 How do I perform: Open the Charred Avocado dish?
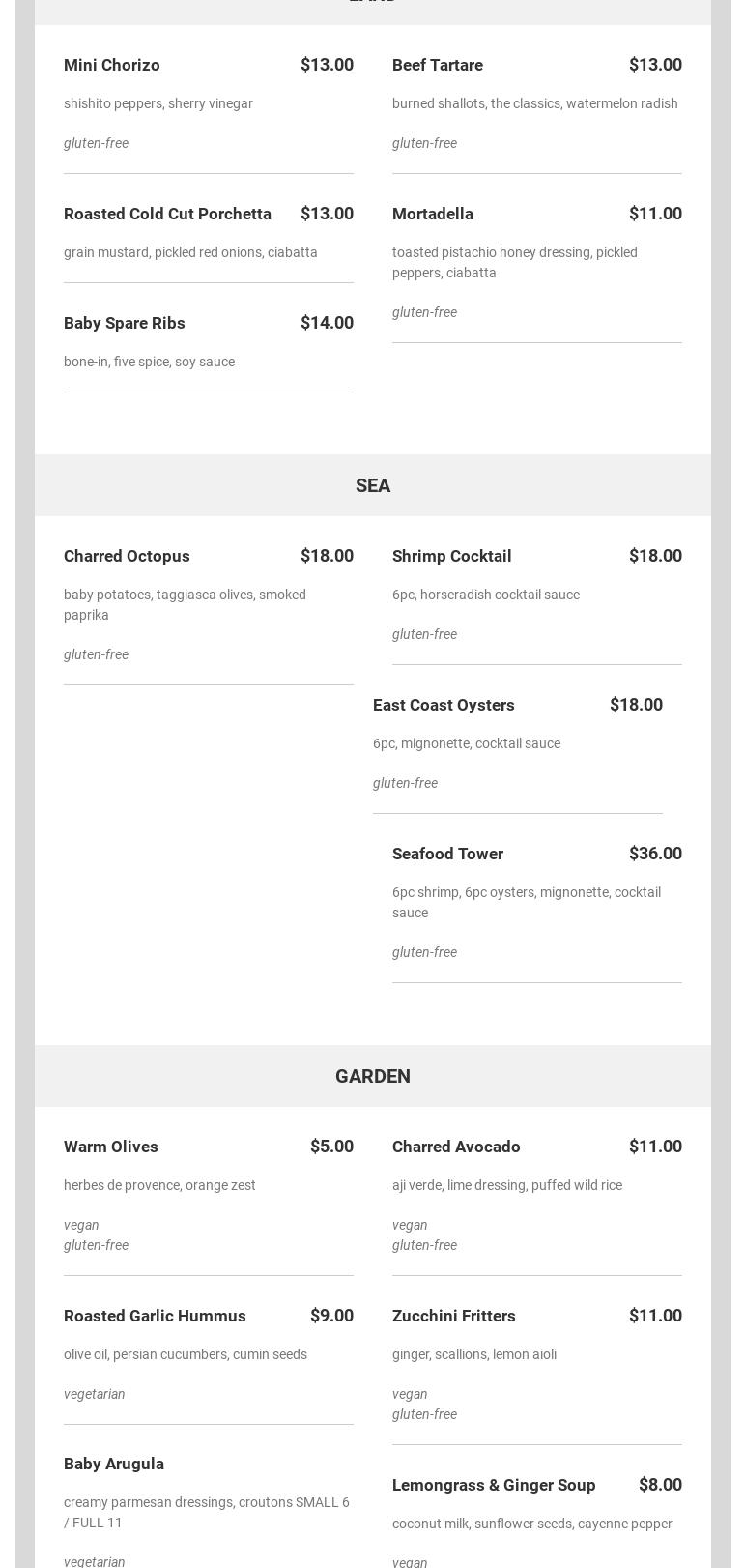coord(456,1147)
